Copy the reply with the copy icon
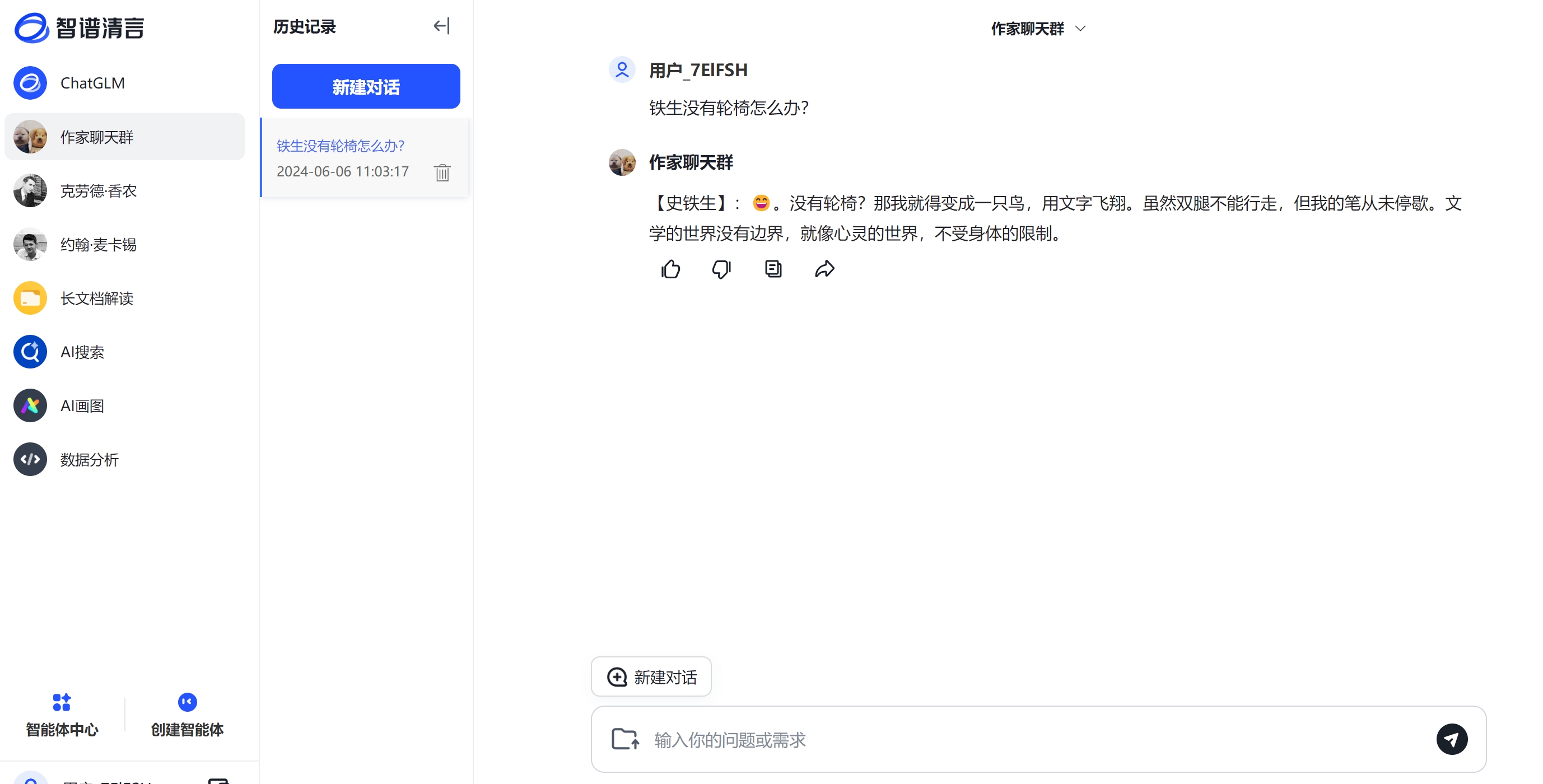This screenshot has width=1543, height=784. (773, 269)
